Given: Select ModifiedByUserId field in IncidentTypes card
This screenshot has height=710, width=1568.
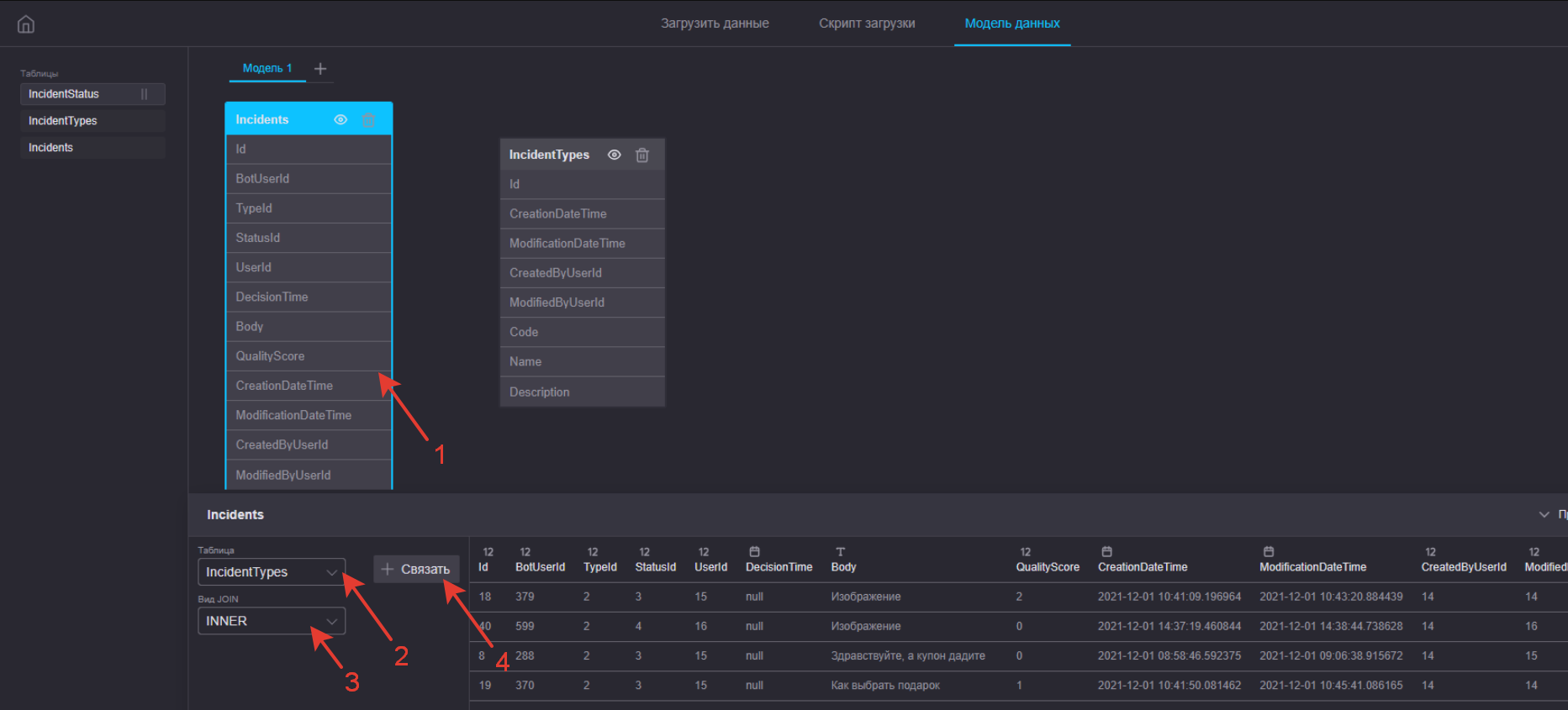Looking at the screenshot, I should 583,302.
